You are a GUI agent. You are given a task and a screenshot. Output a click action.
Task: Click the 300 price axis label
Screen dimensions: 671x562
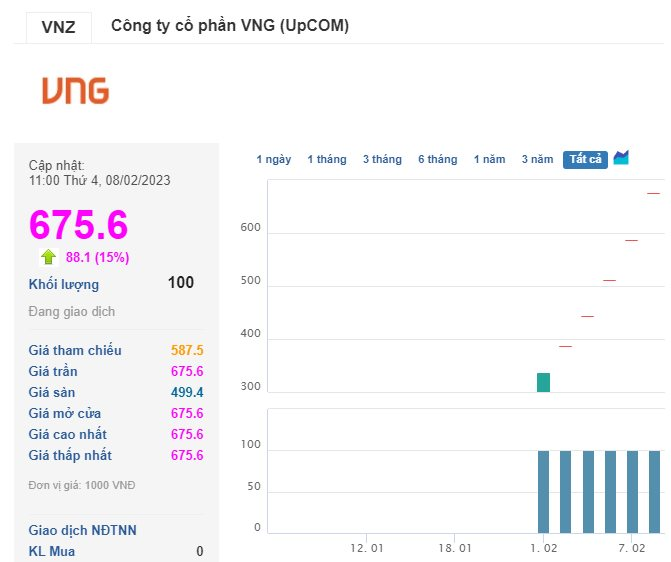250,386
